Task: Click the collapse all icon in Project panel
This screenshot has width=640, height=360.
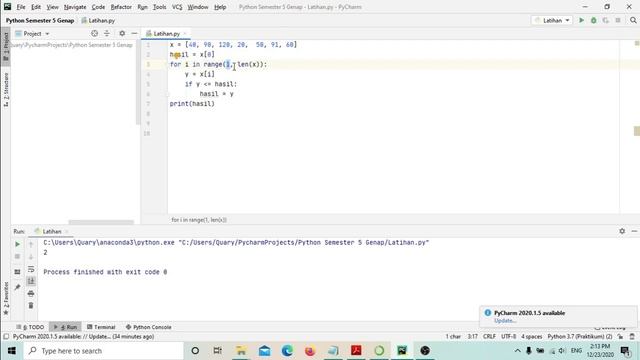Action: (107, 33)
